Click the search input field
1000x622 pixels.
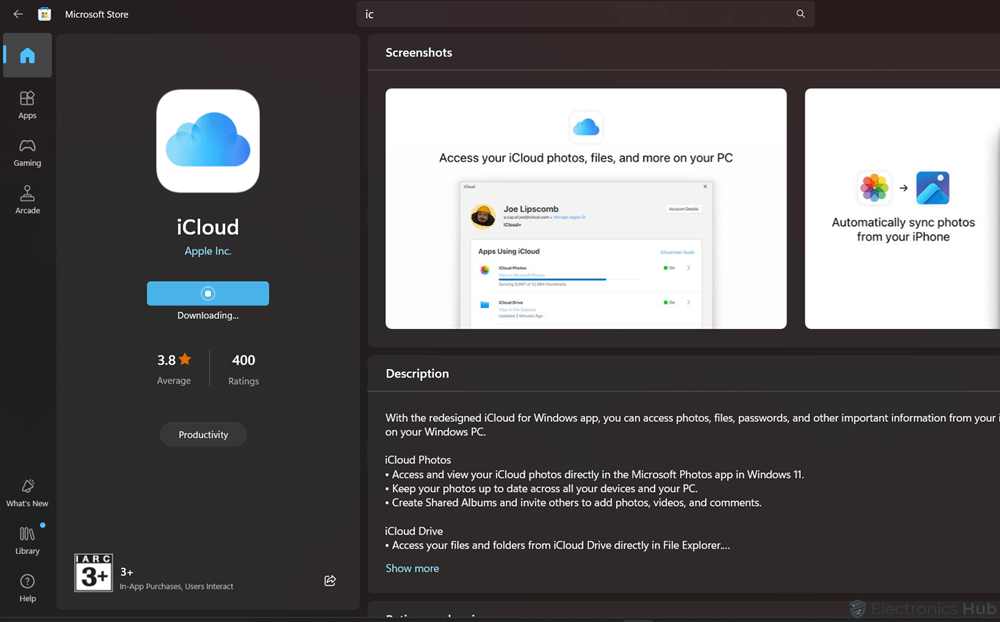click(x=575, y=14)
